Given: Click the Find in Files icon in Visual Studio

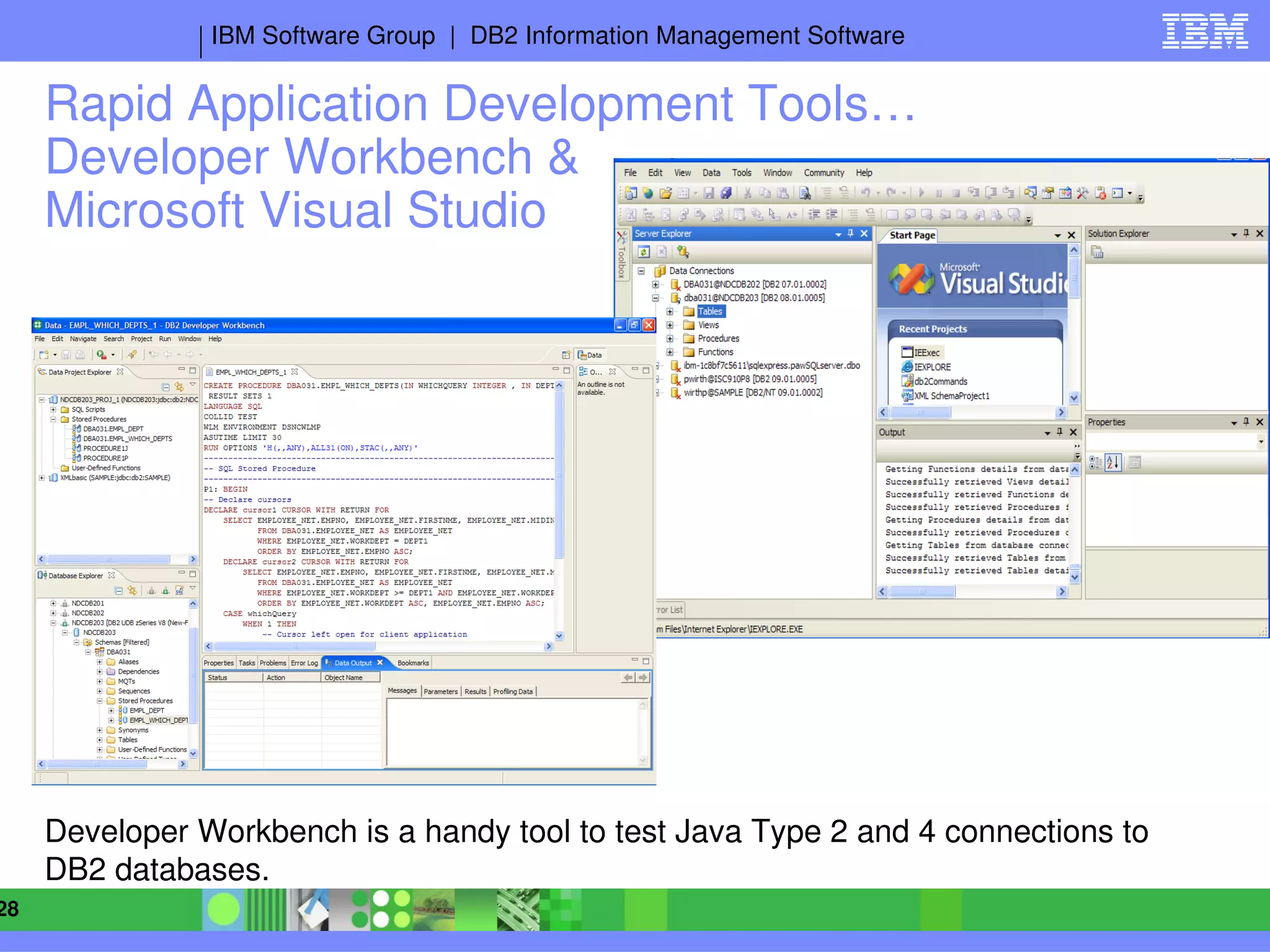Looking at the screenshot, I should pyautogui.click(x=805, y=193).
